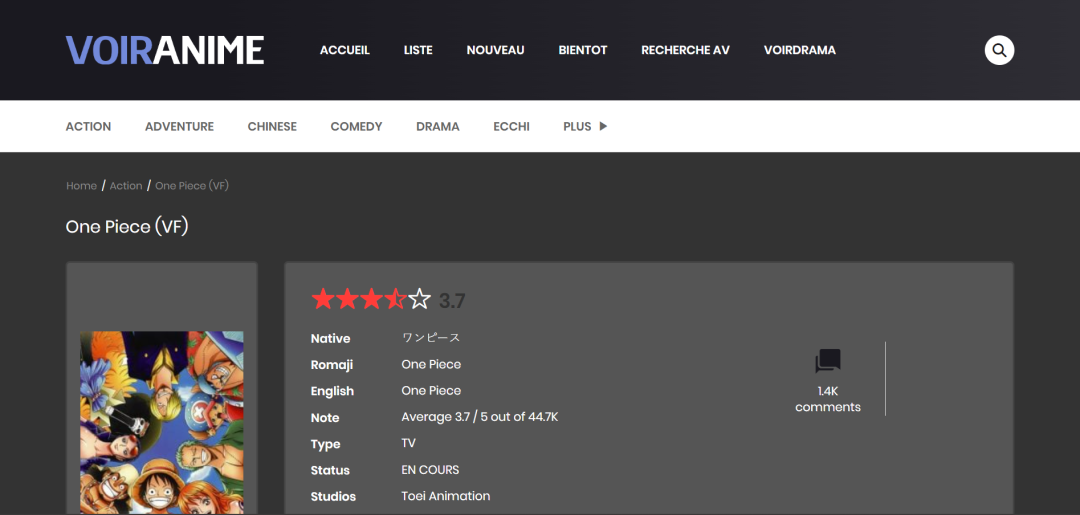The image size is (1080, 515).
Task: Select the CHINESE genre
Action: click(x=272, y=127)
